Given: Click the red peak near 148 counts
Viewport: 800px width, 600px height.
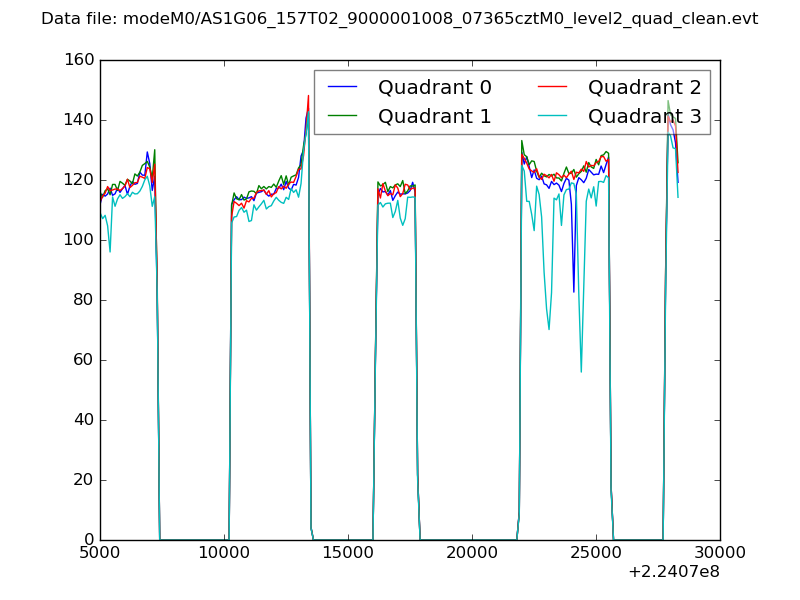Looking at the screenshot, I should click(308, 97).
